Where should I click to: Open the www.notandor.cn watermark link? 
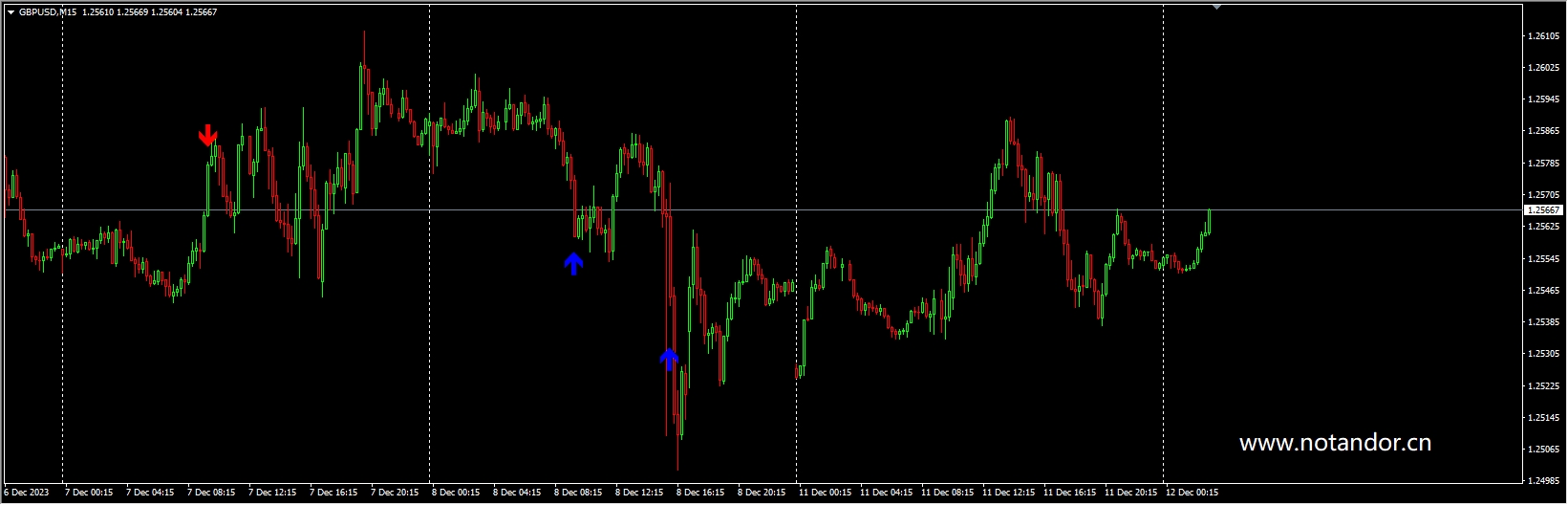pyautogui.click(x=1335, y=443)
